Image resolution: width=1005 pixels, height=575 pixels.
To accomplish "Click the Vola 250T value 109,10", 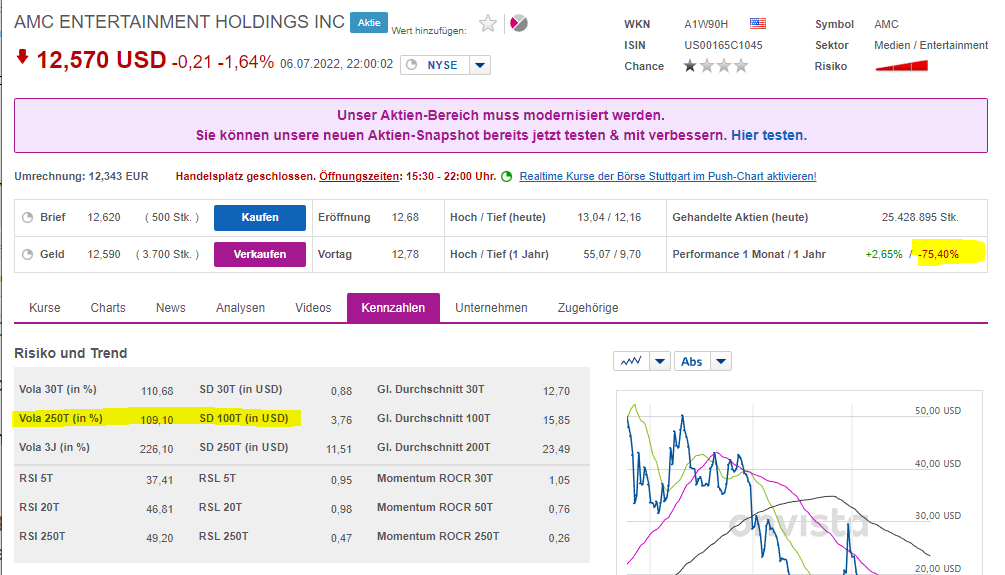I will [156, 420].
